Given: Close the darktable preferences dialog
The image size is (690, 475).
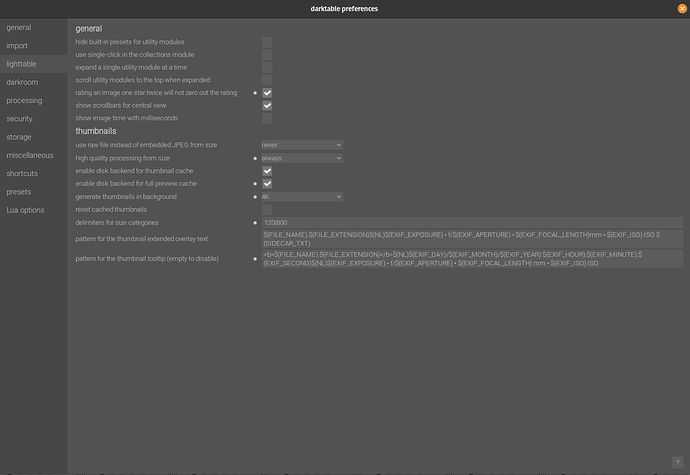Looking at the screenshot, I should 682,9.
